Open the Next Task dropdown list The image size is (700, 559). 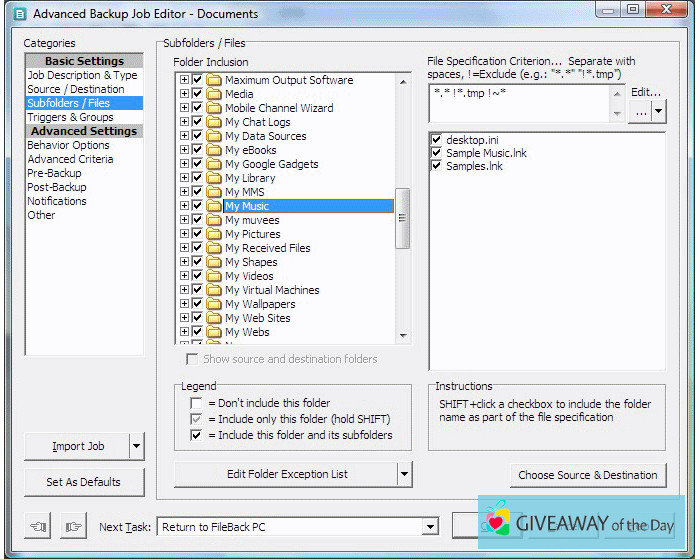click(x=430, y=526)
